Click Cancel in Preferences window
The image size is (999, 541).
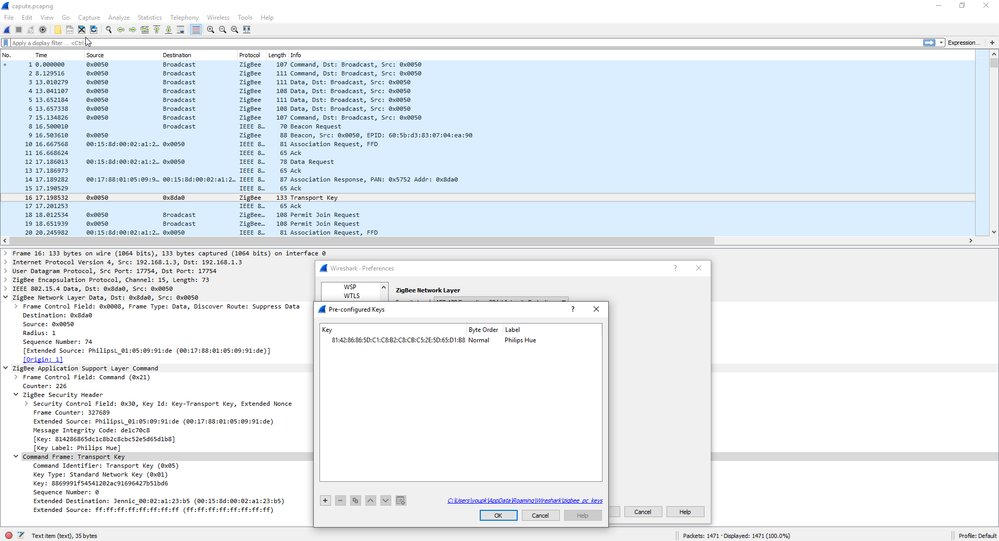tap(642, 512)
